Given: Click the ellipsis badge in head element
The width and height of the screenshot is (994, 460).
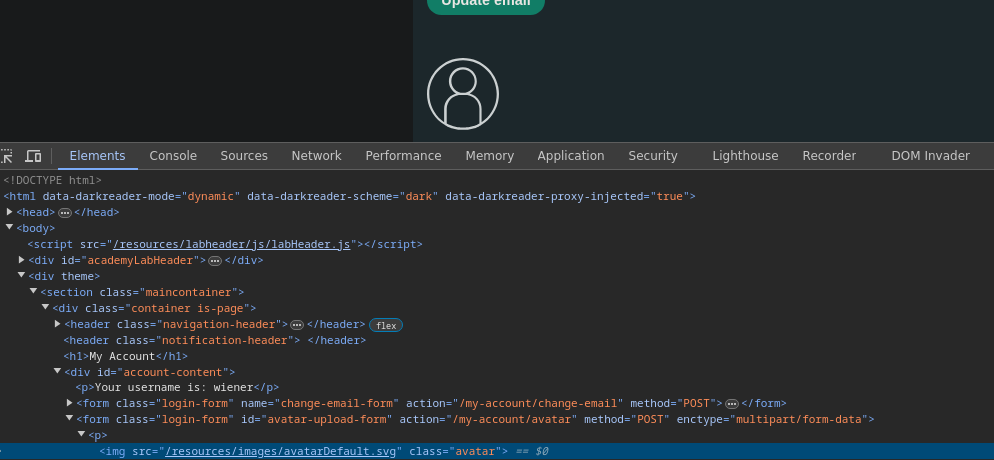Looking at the screenshot, I should click(x=65, y=213).
